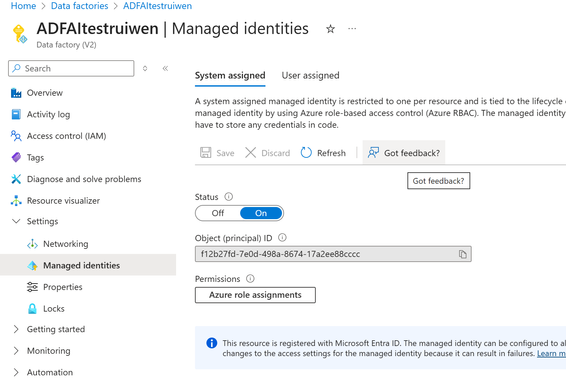Screen dimensions: 566x382
Task: Set the status toggle to On
Action: 261,213
